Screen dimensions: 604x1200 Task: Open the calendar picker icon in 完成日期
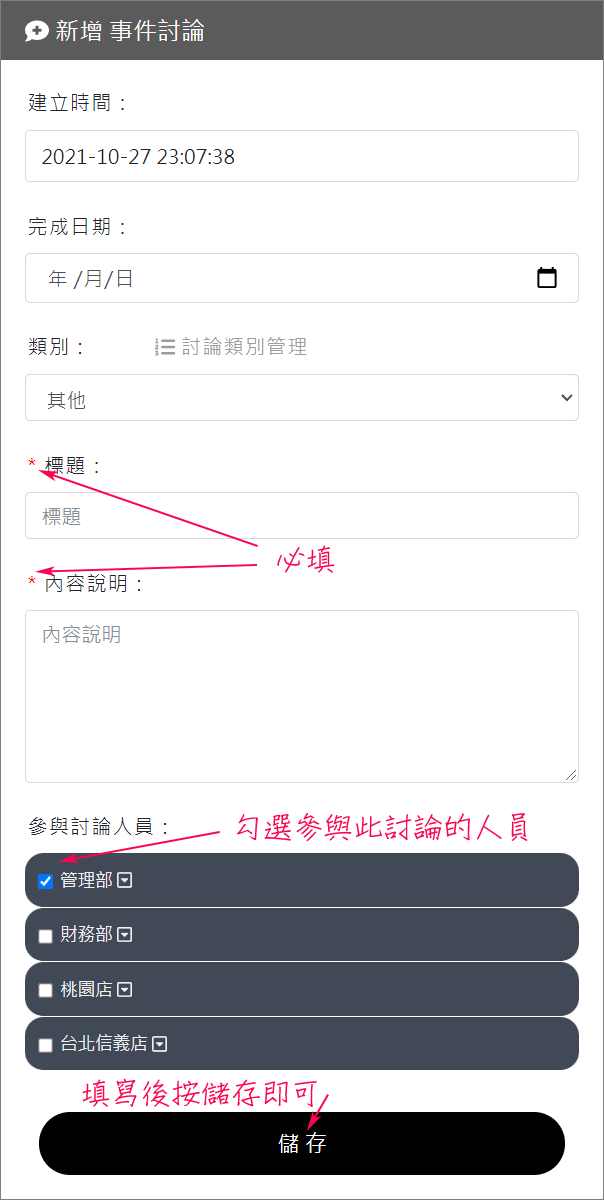tap(547, 278)
